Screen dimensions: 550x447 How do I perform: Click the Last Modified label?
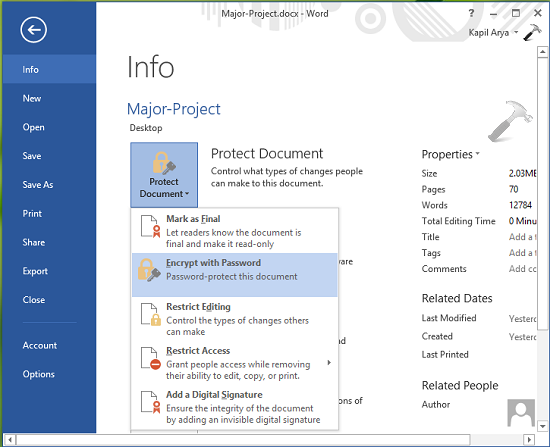[449, 318]
